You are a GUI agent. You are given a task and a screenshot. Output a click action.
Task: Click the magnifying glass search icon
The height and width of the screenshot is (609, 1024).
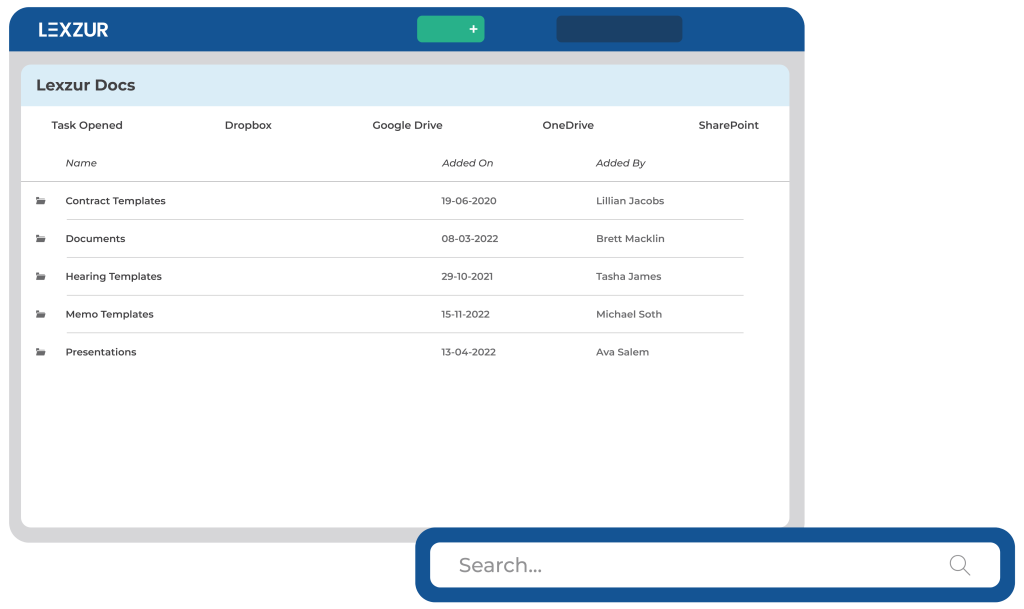959,565
